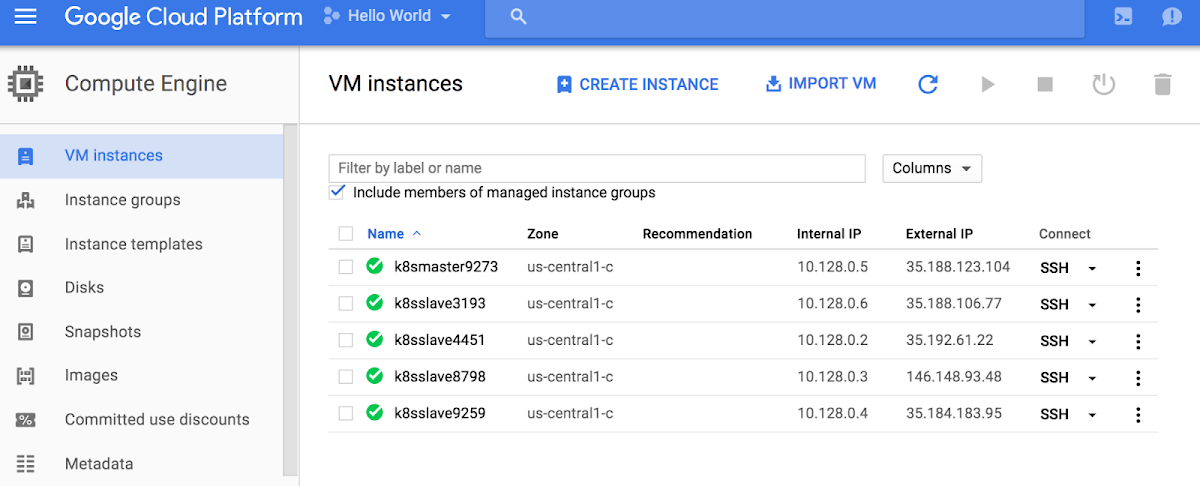Click external IP 35.188.123.104
This screenshot has width=1200, height=486.
click(958, 267)
